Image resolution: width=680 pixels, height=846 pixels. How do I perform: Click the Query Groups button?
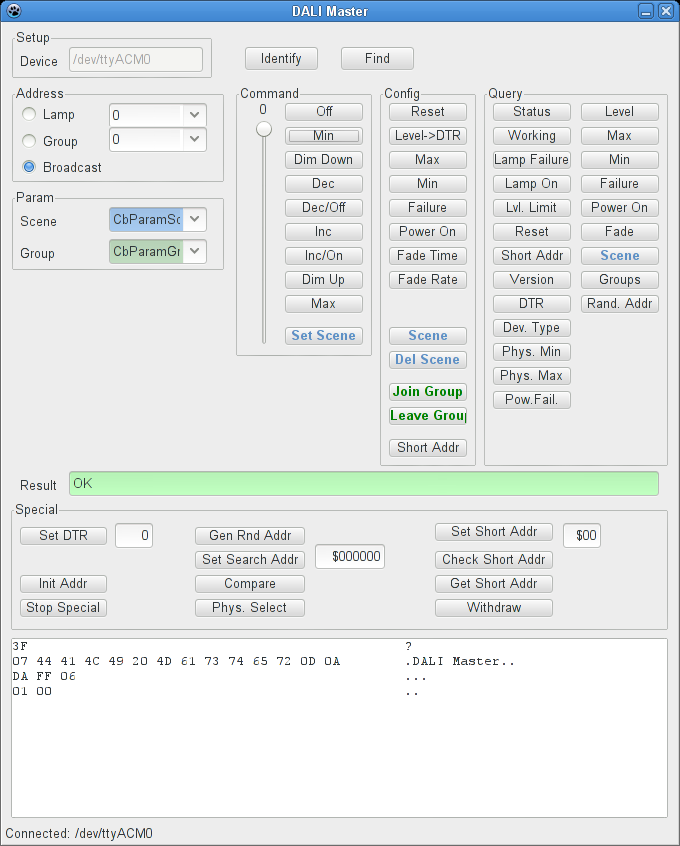click(x=620, y=279)
